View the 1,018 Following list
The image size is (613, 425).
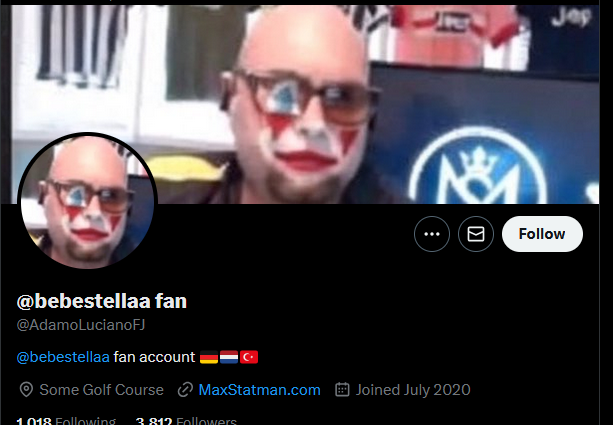point(66,421)
